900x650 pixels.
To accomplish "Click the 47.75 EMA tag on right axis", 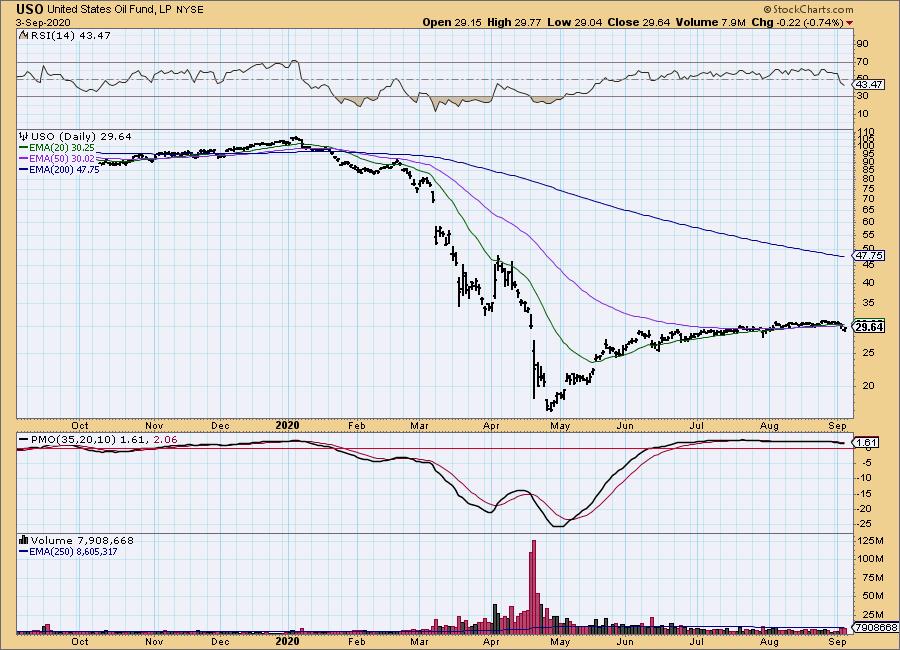I will 868,256.
